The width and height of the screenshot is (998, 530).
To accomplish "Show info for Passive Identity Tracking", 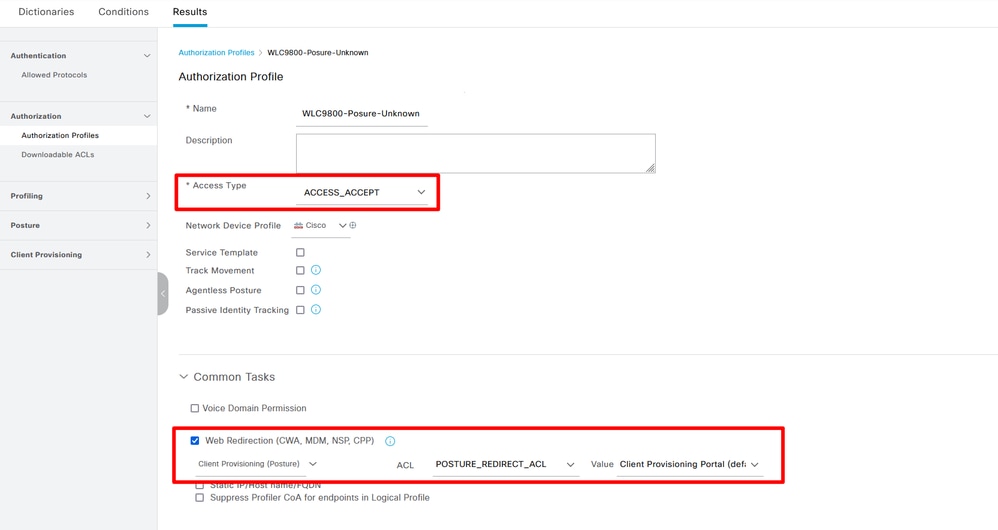I will click(316, 310).
